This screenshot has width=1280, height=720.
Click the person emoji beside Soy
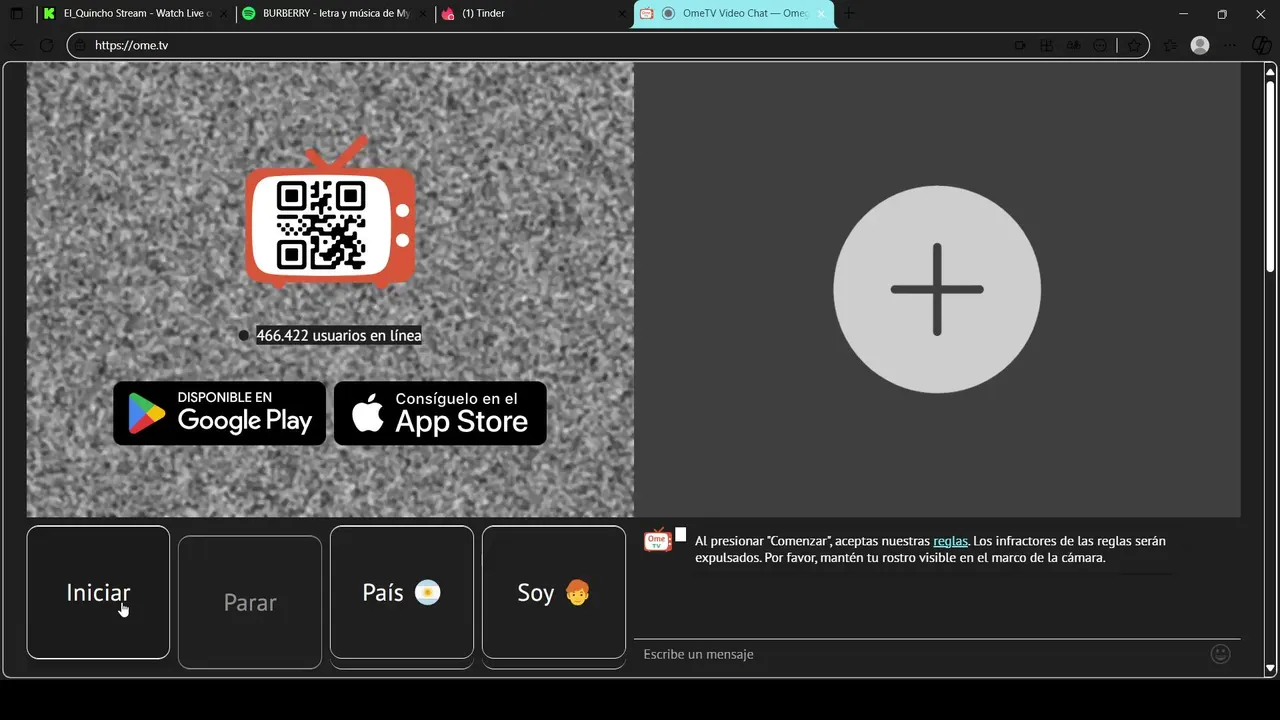coord(577,592)
